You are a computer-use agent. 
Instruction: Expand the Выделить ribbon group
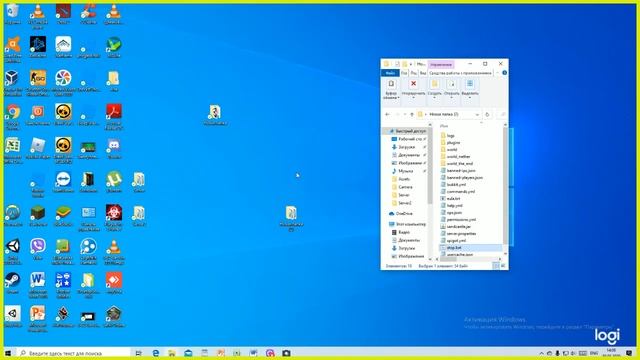click(470, 89)
